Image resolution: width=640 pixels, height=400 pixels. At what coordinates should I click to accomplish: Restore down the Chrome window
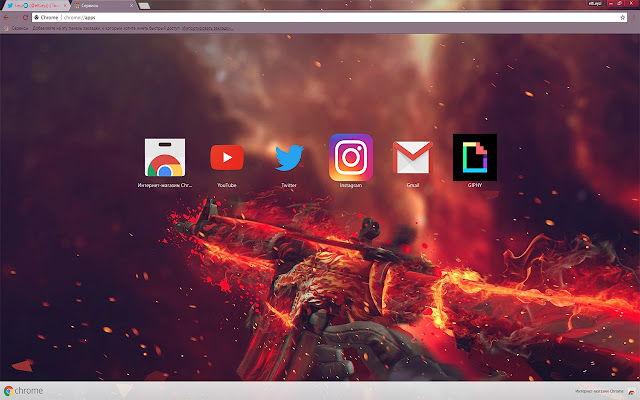[620, 3]
